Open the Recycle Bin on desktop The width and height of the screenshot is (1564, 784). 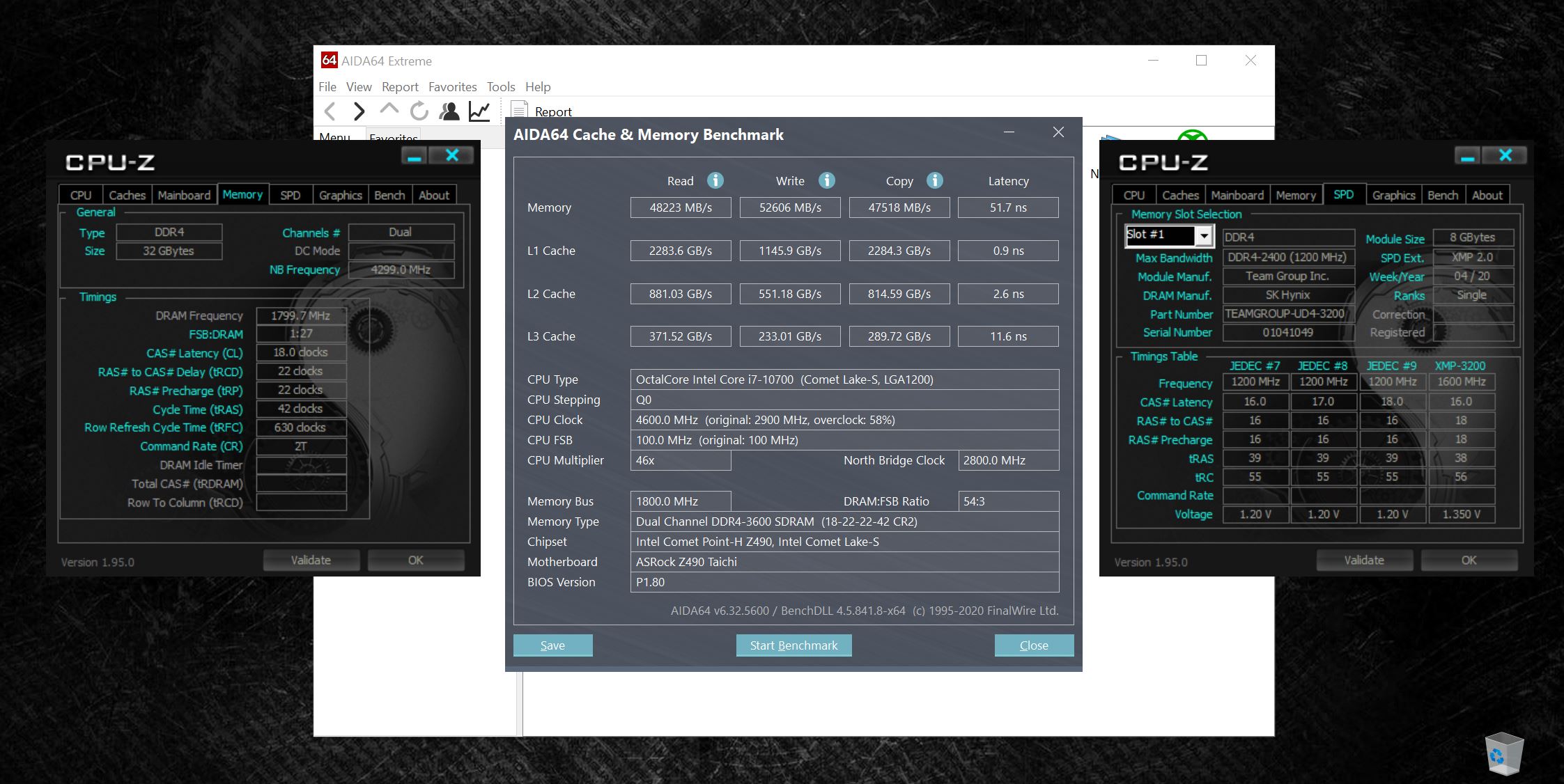click(x=1504, y=753)
